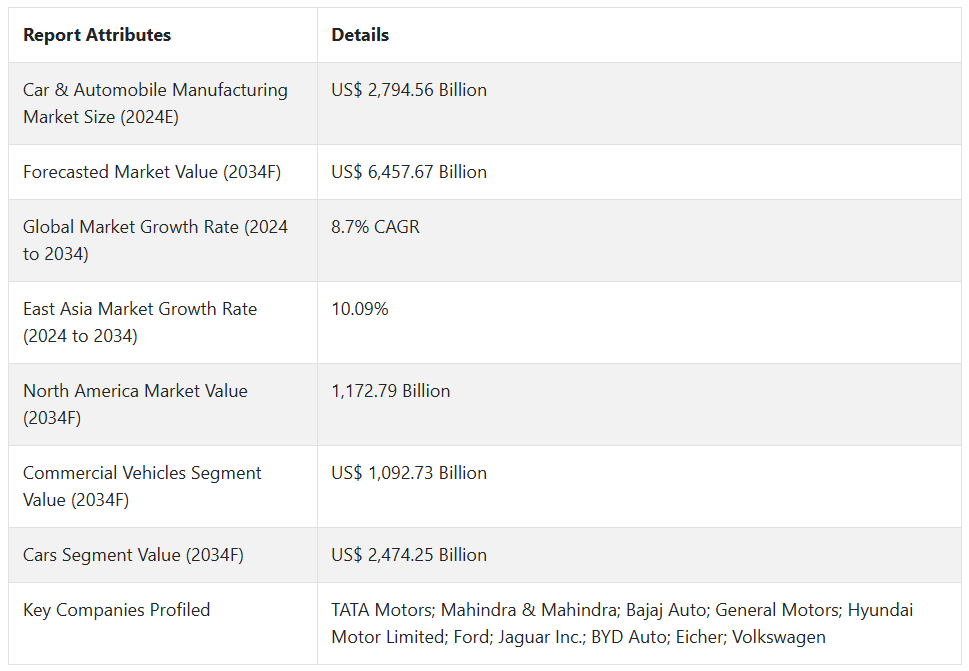Screen dimensions: 969x671
Task: Select the Commercial Vehicles Segment Value cell
Action: (142, 486)
